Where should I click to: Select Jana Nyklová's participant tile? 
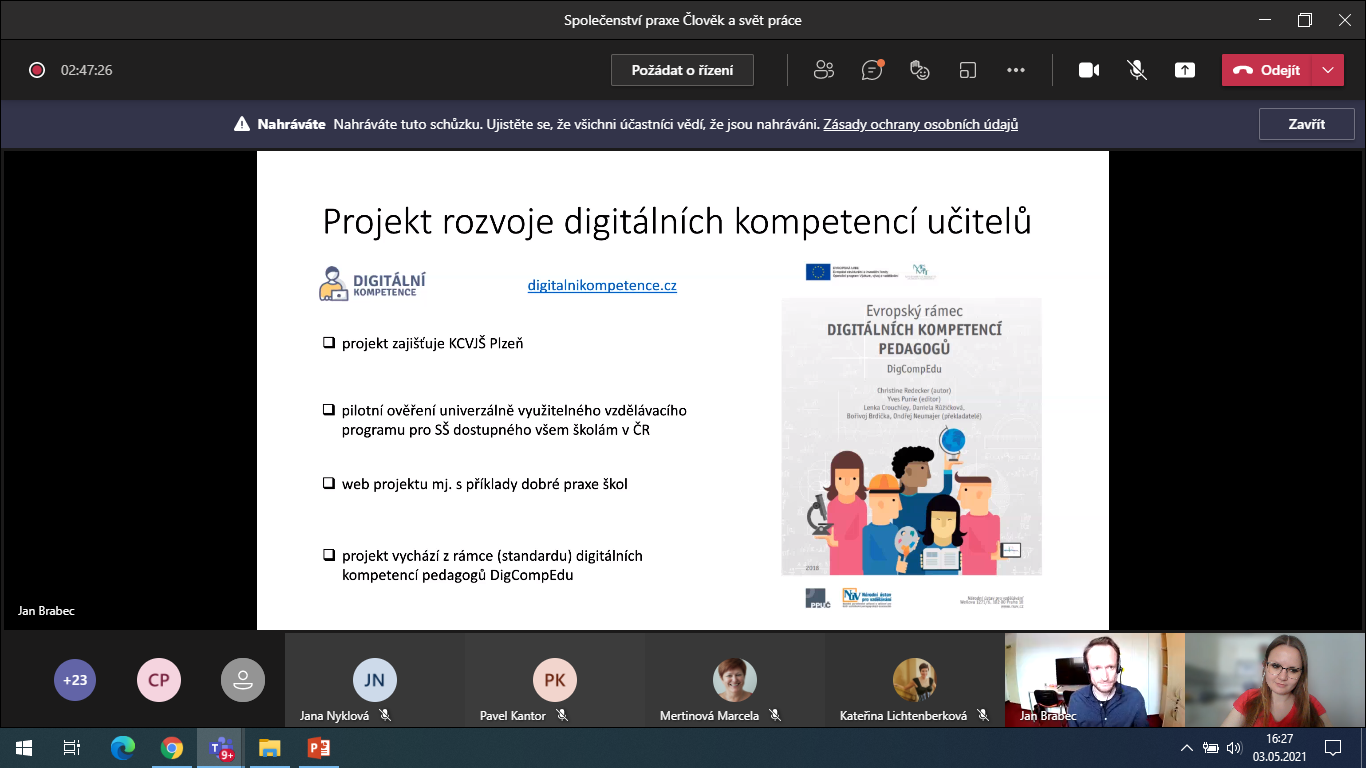click(x=374, y=681)
